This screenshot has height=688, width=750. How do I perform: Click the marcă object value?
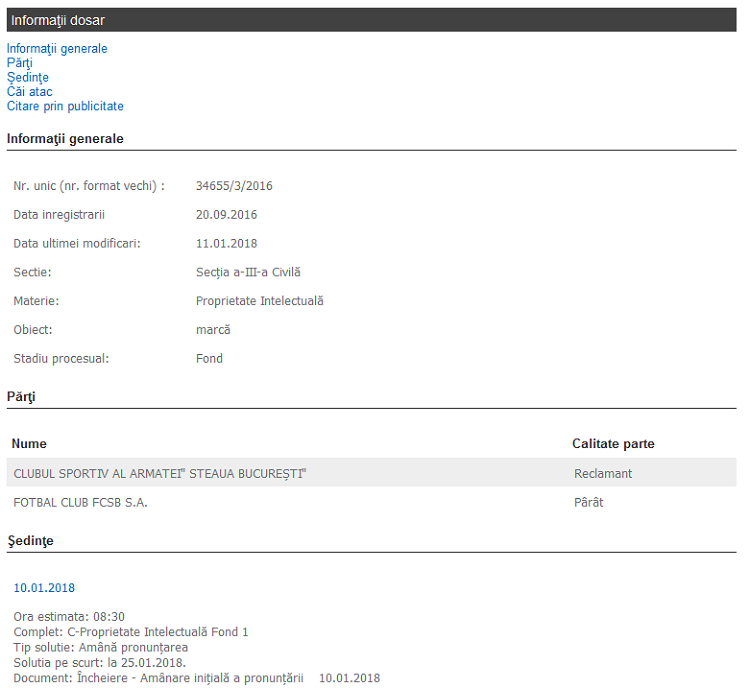[213, 330]
